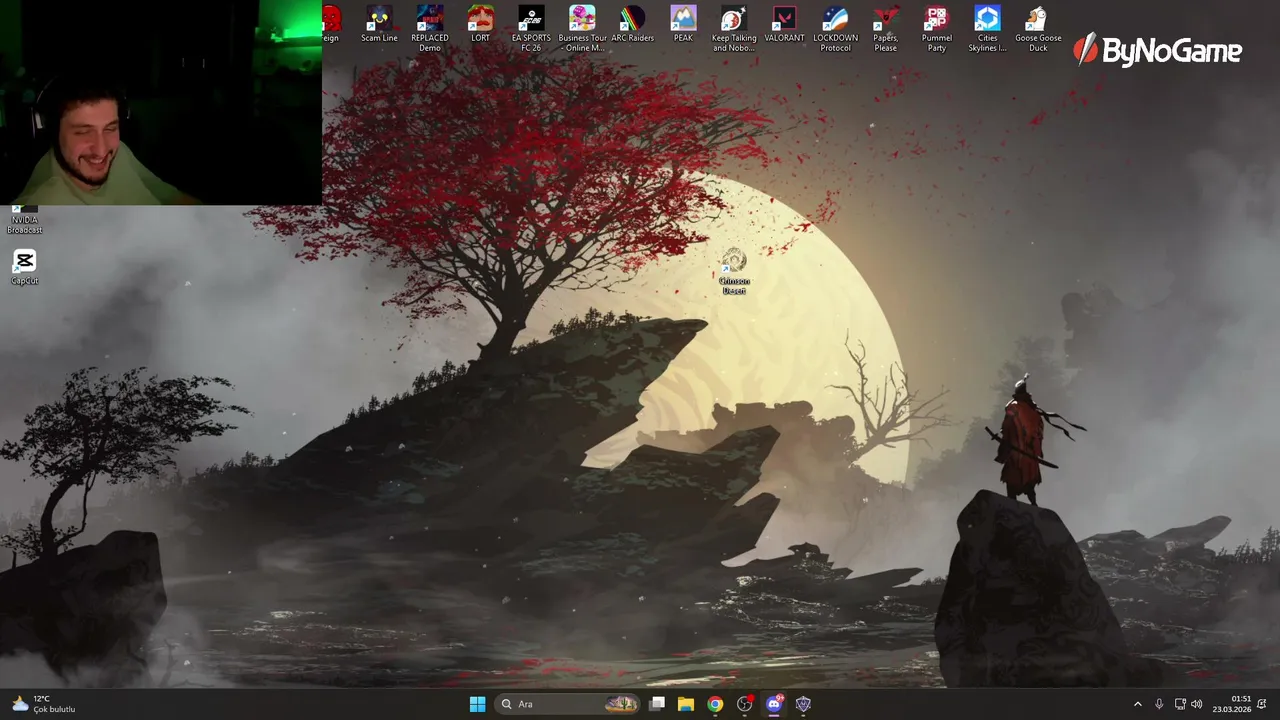Select the ARC Raiders shortcut

633,25
